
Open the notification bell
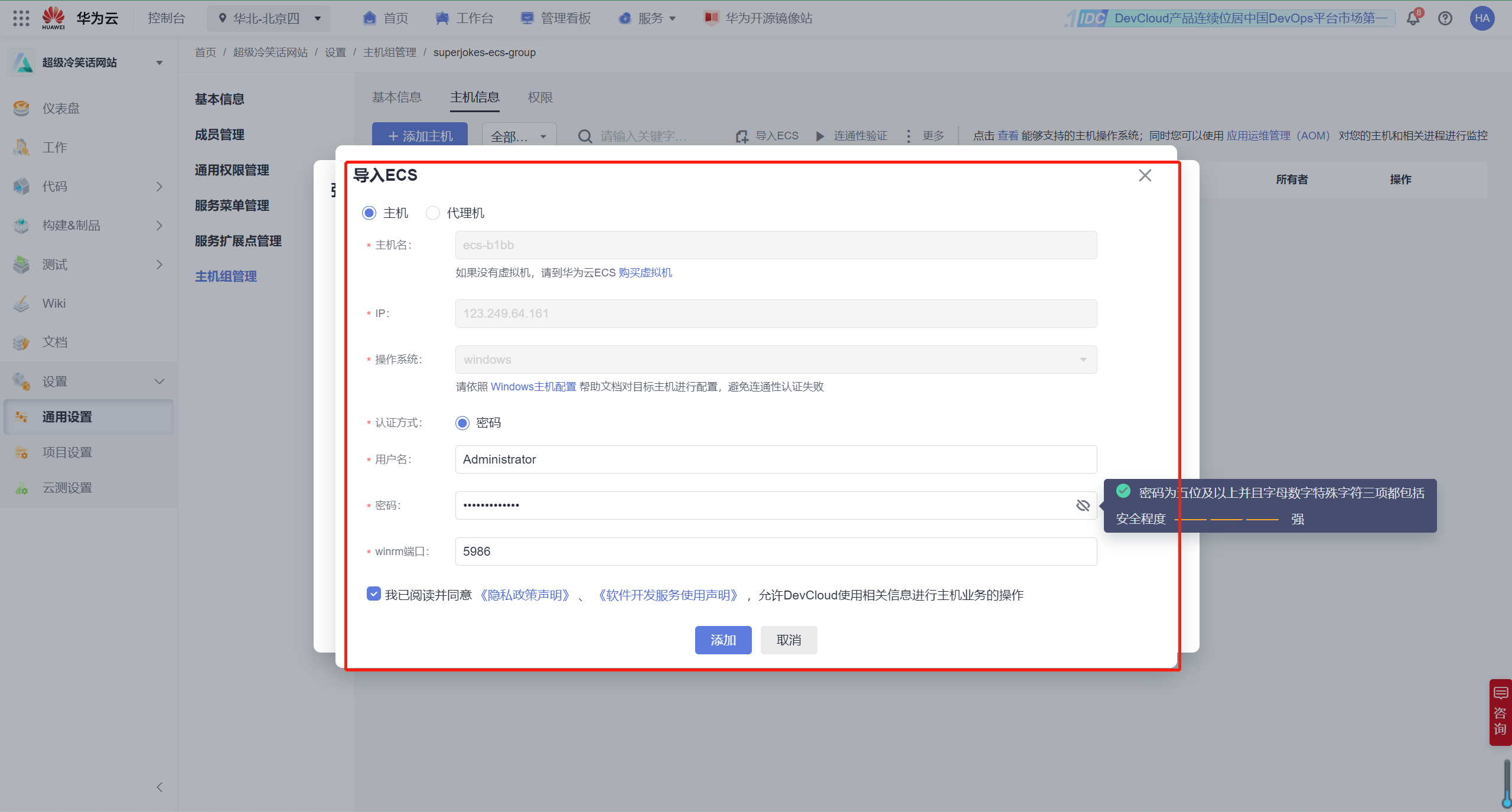pos(1413,18)
